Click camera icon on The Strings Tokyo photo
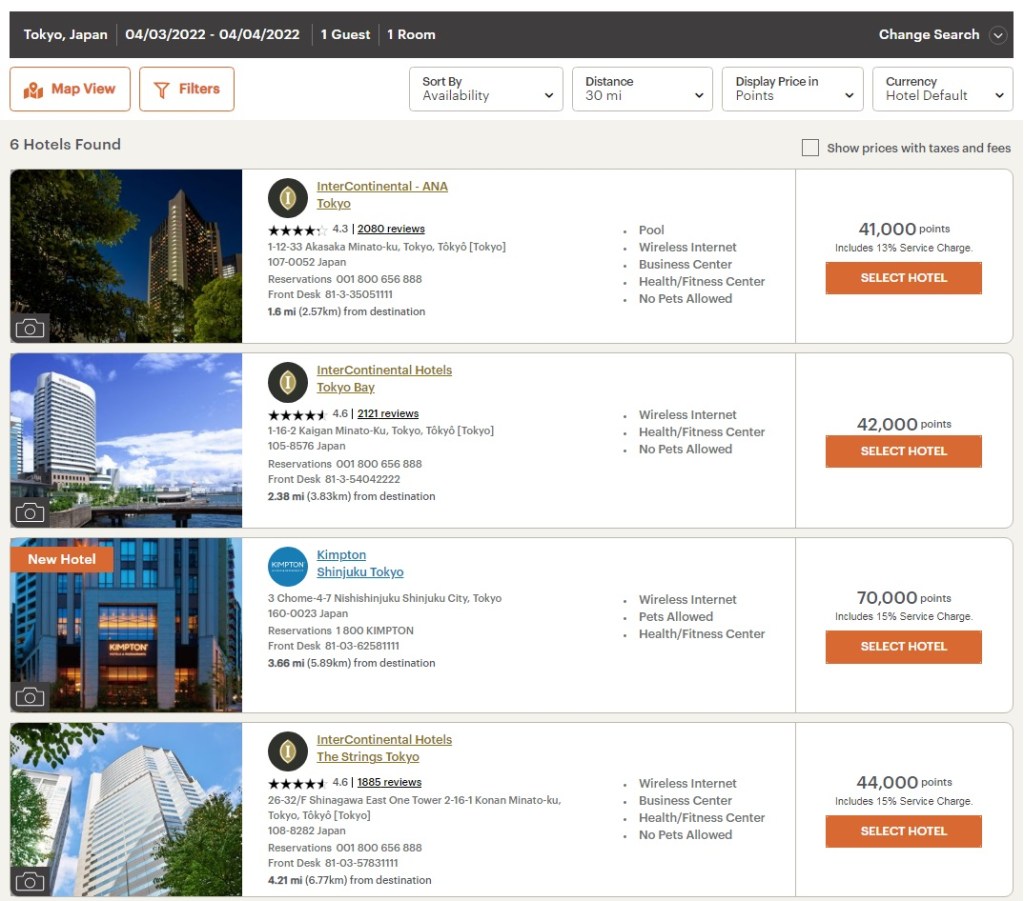This screenshot has width=1024, height=901. (x=30, y=881)
